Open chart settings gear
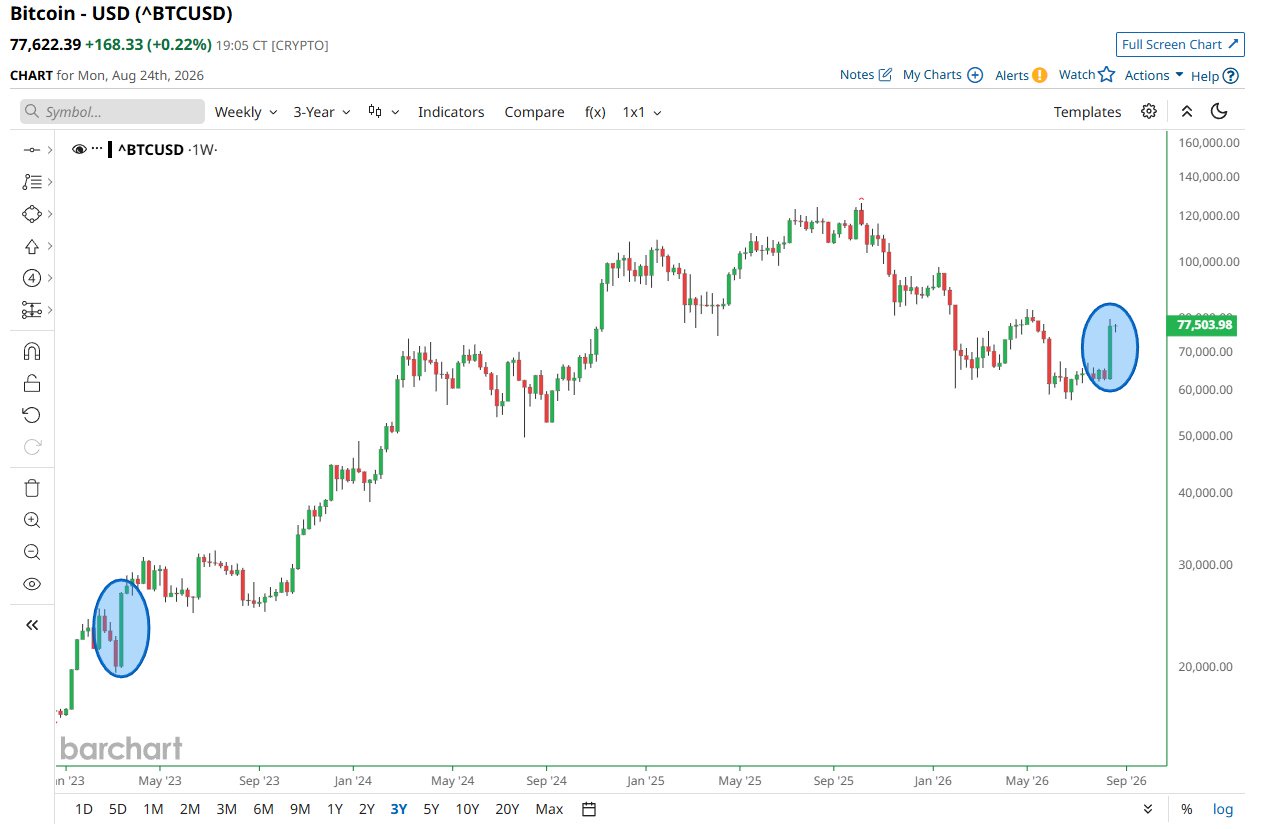 tap(1149, 111)
